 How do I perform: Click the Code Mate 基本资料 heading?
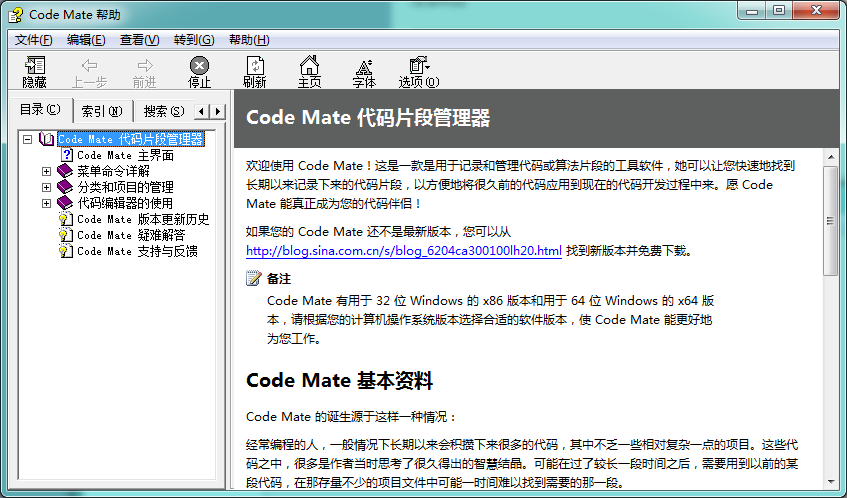click(339, 380)
